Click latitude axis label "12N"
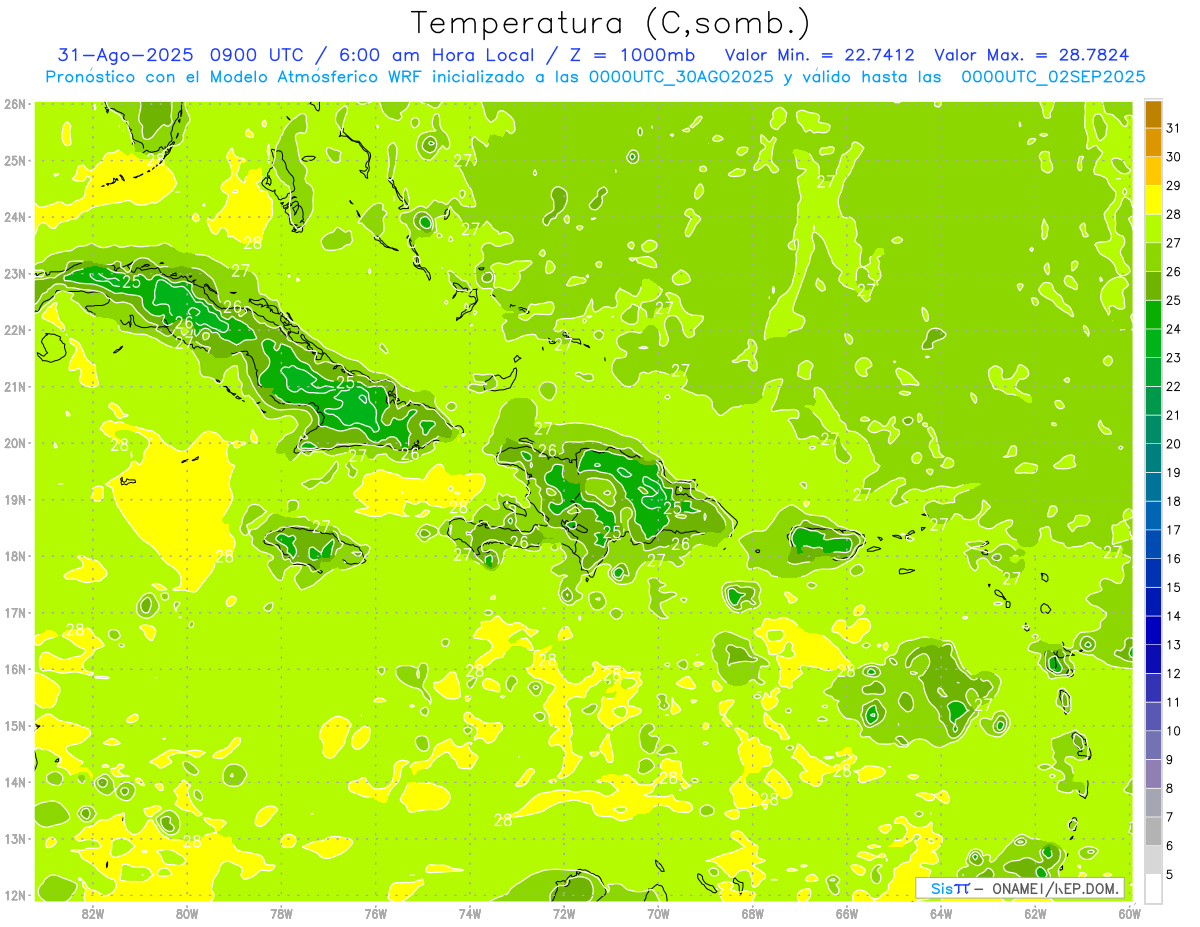Viewport: 1200px width, 927px height. 15,895
